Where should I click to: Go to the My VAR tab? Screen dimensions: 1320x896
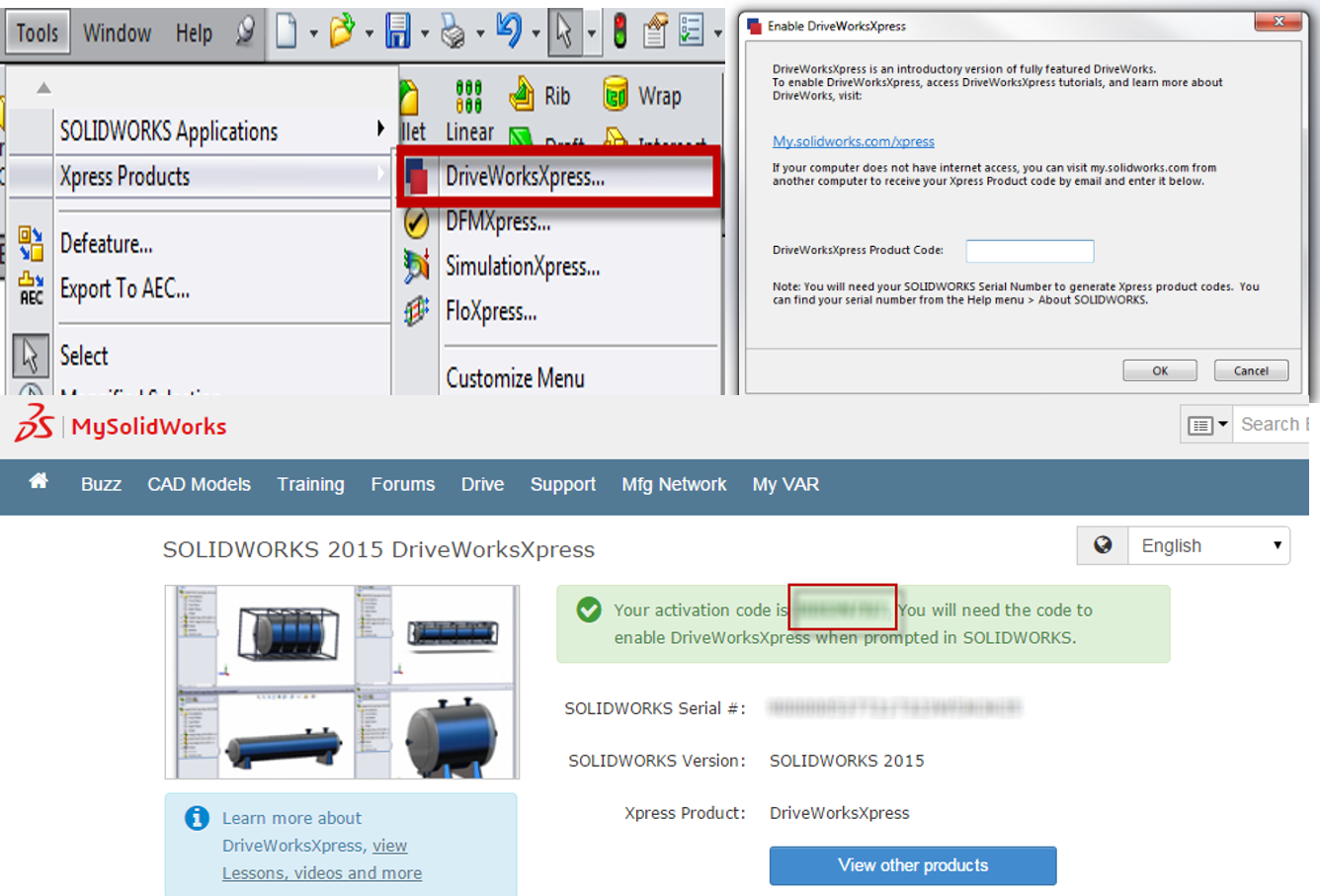785,484
